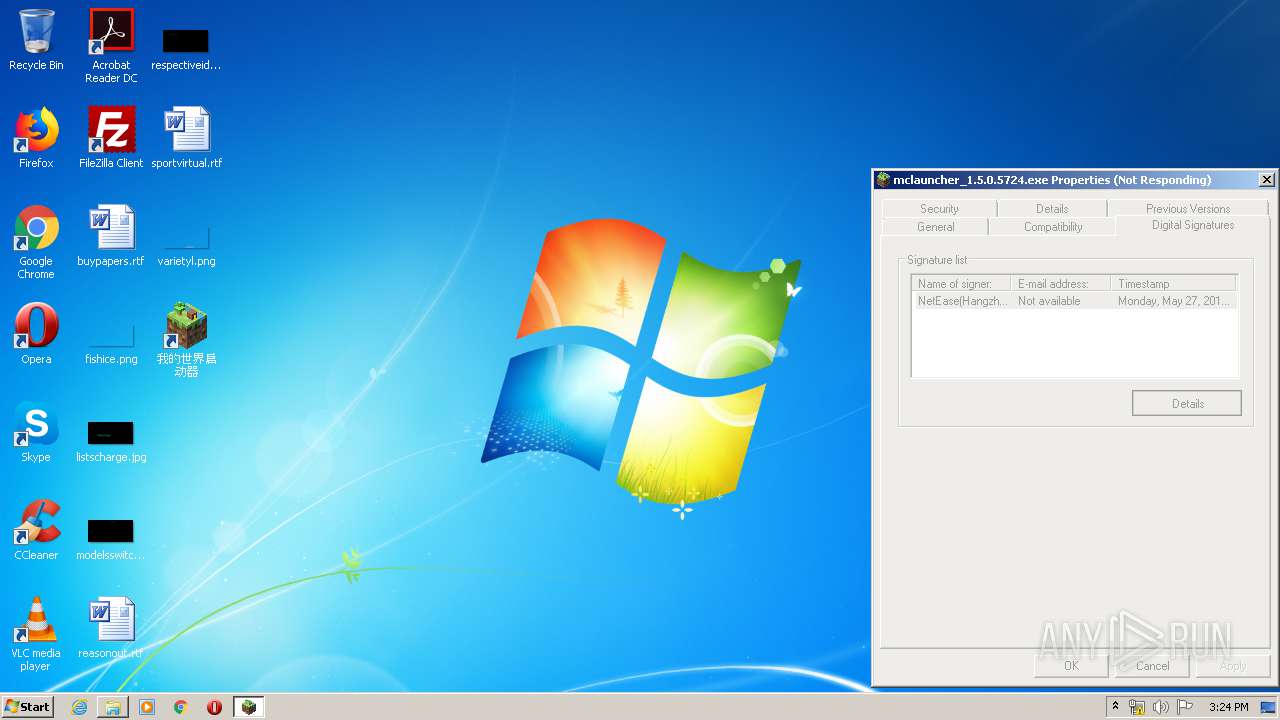
Task: Click Opera icon in taskbar
Action: (214, 707)
